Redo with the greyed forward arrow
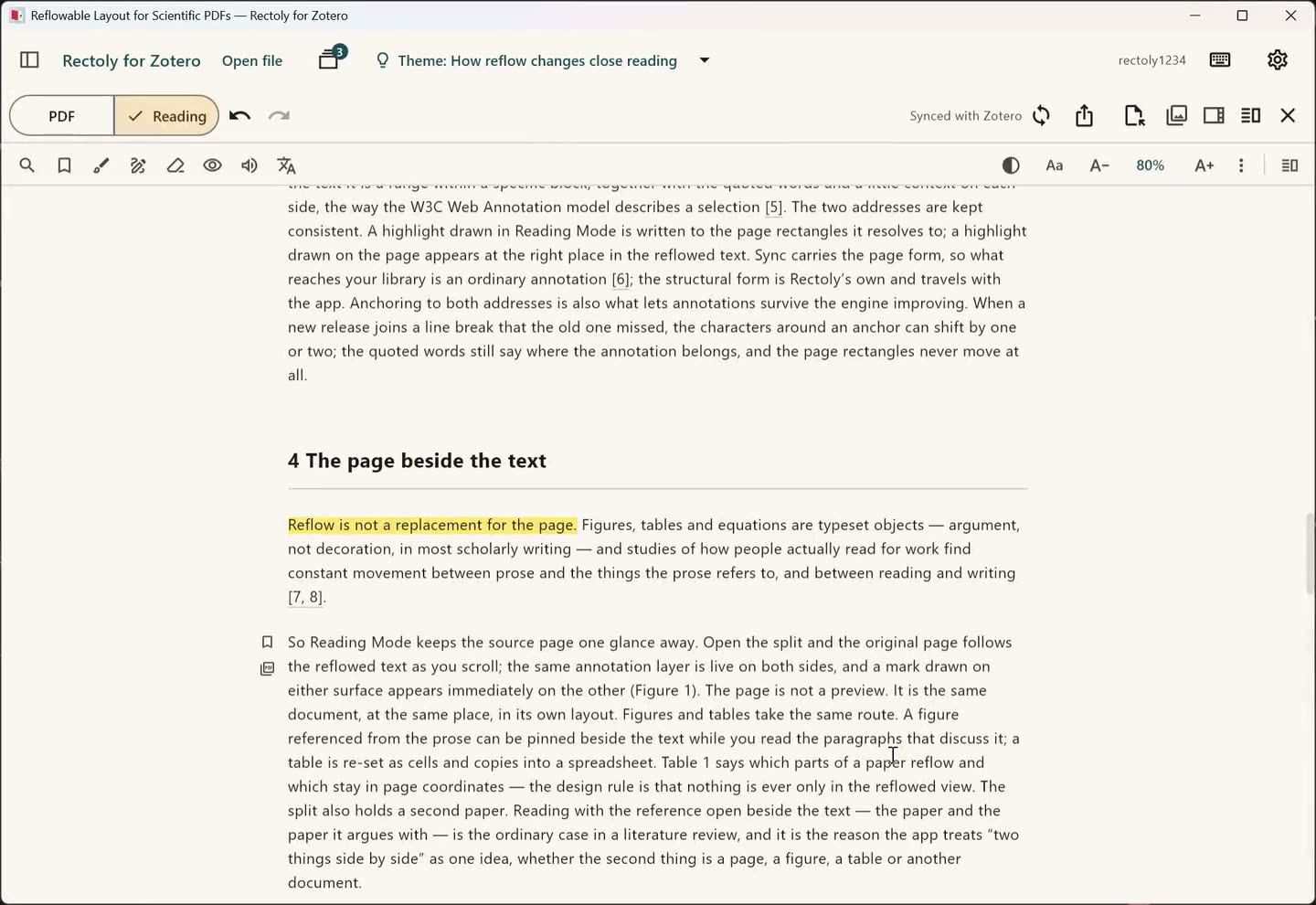This screenshot has height=905, width=1316. [279, 115]
